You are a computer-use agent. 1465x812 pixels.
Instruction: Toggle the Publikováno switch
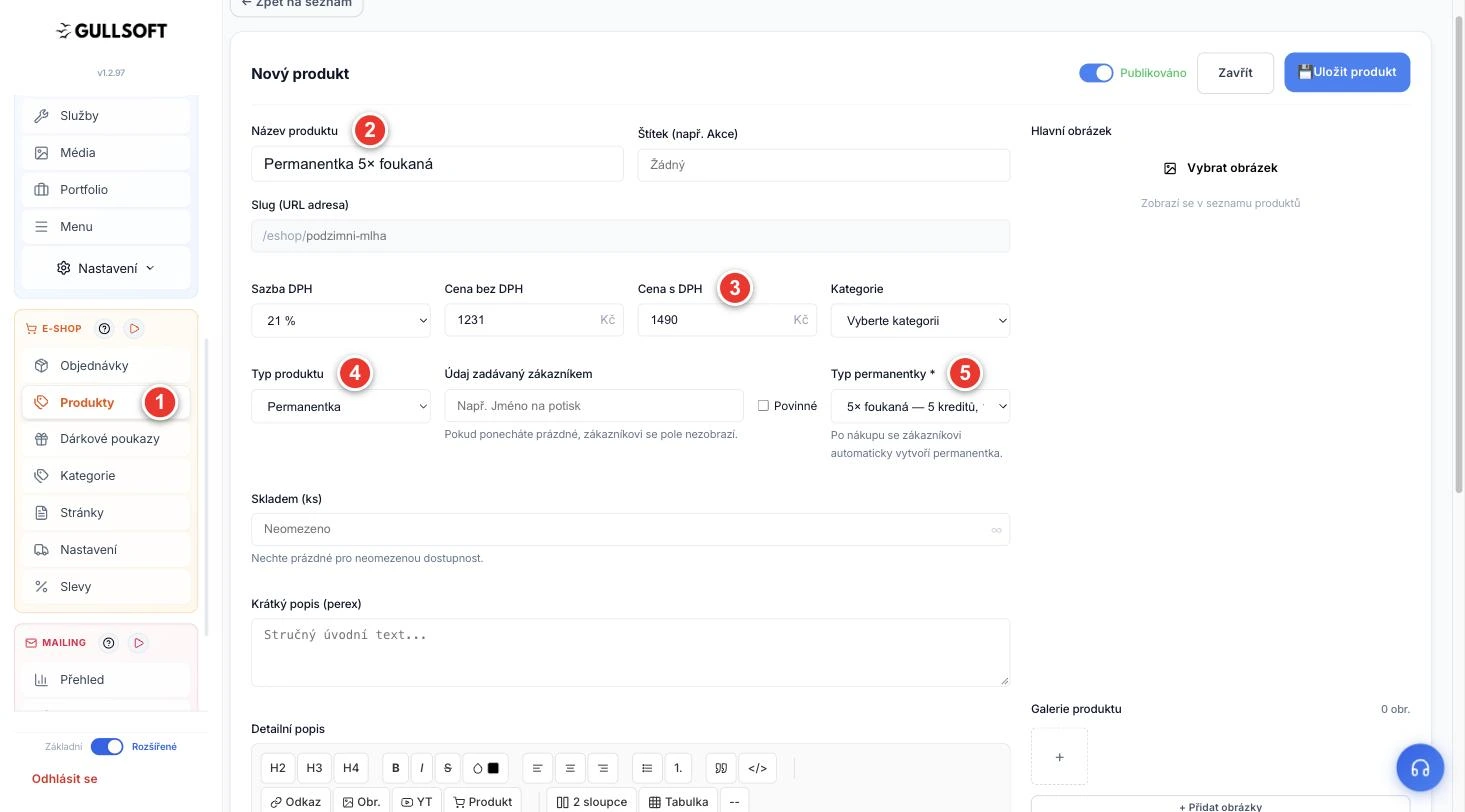pyautogui.click(x=1096, y=73)
